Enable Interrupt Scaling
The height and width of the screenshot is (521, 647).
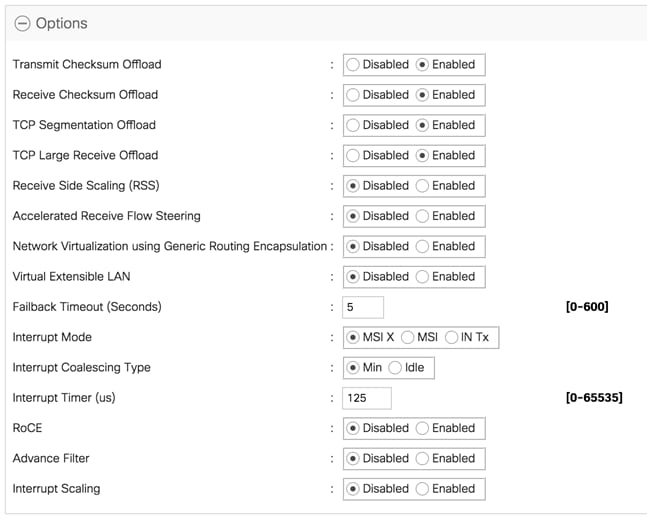click(422, 489)
